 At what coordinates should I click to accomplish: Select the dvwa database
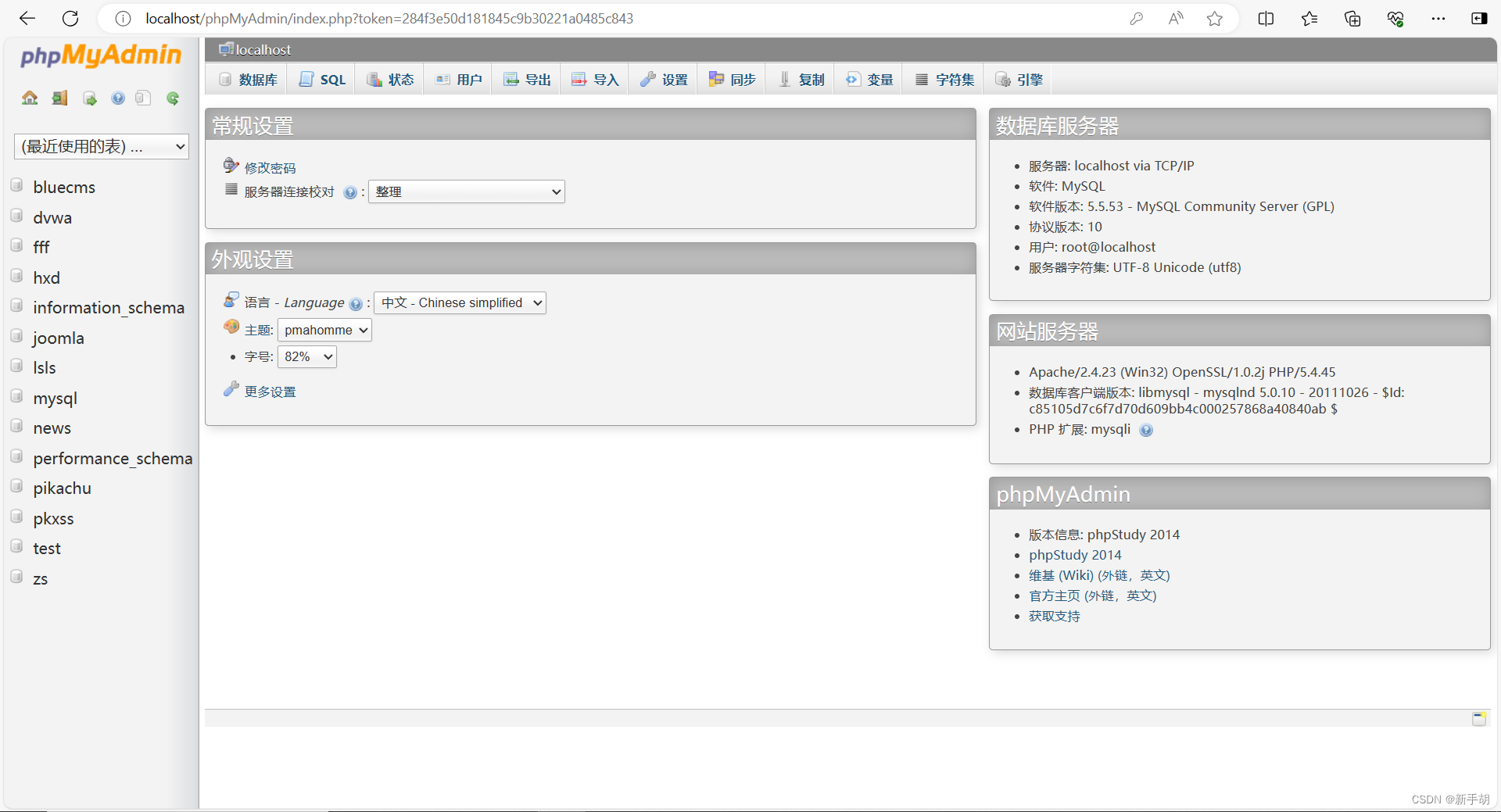52,218
